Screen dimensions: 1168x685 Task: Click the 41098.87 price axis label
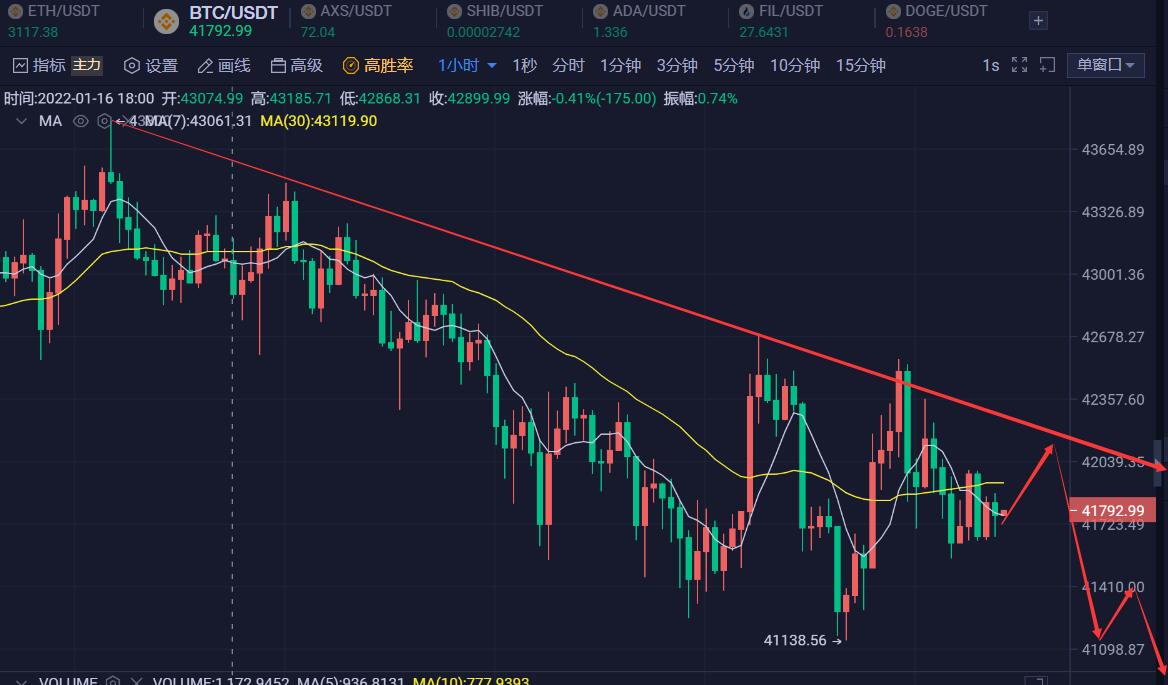coord(1113,650)
